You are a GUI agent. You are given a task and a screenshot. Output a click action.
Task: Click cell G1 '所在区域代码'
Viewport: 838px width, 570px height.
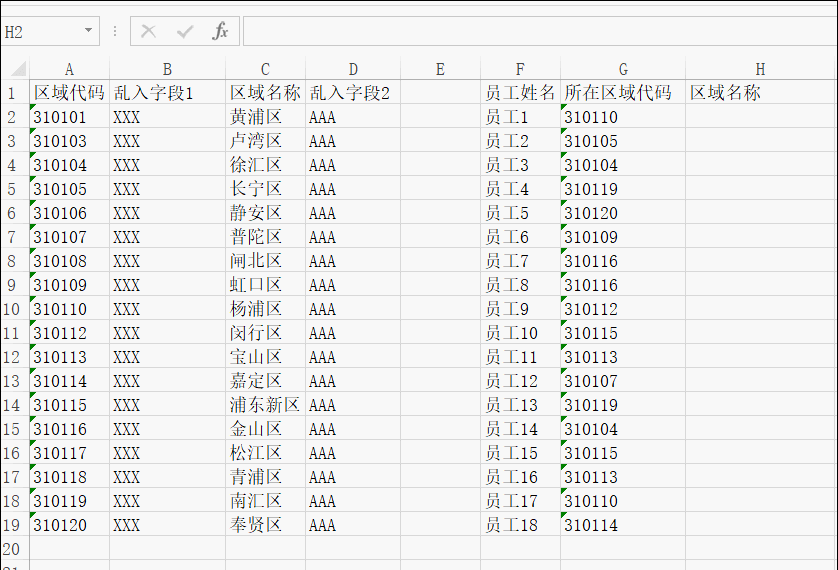click(x=623, y=92)
